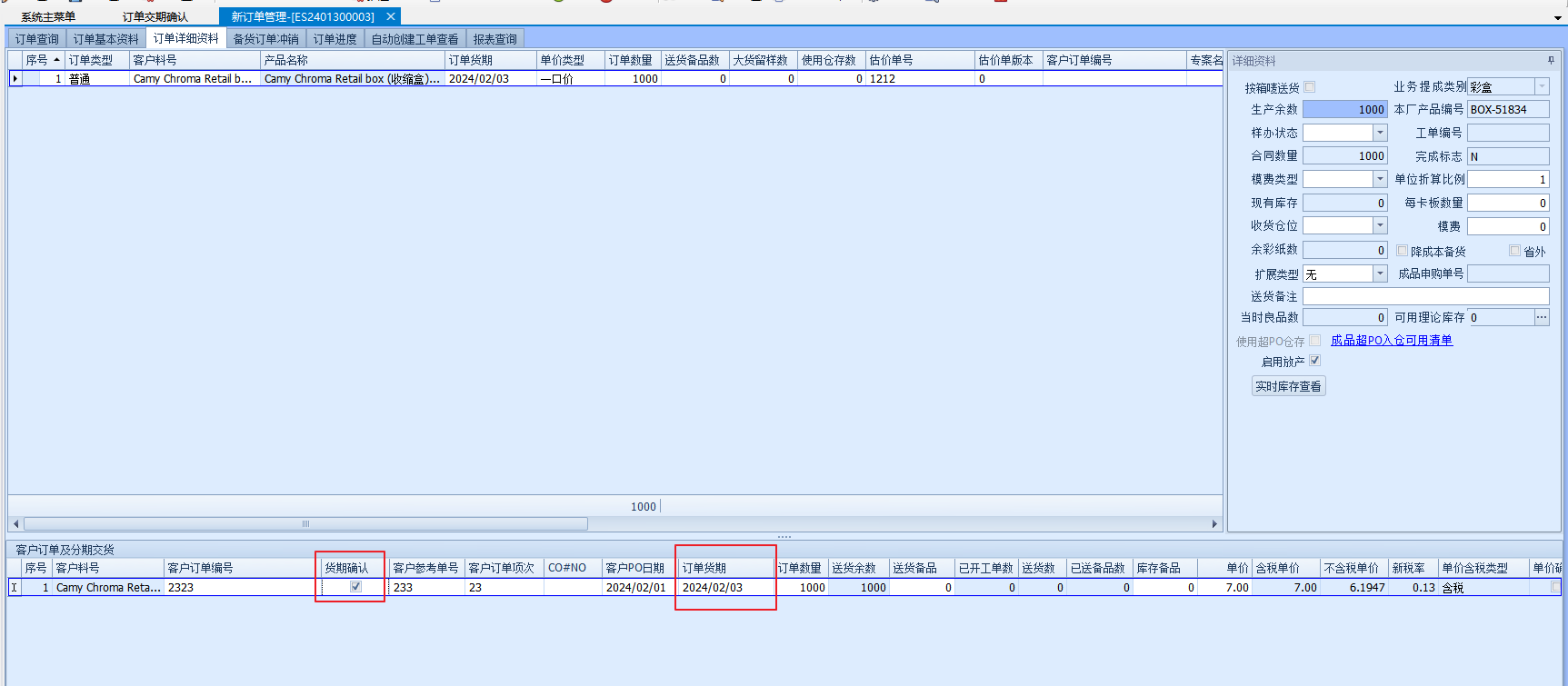This screenshot has width=1568, height=686.
Task: Click into the 每卡板数量 field
Action: [1508, 203]
